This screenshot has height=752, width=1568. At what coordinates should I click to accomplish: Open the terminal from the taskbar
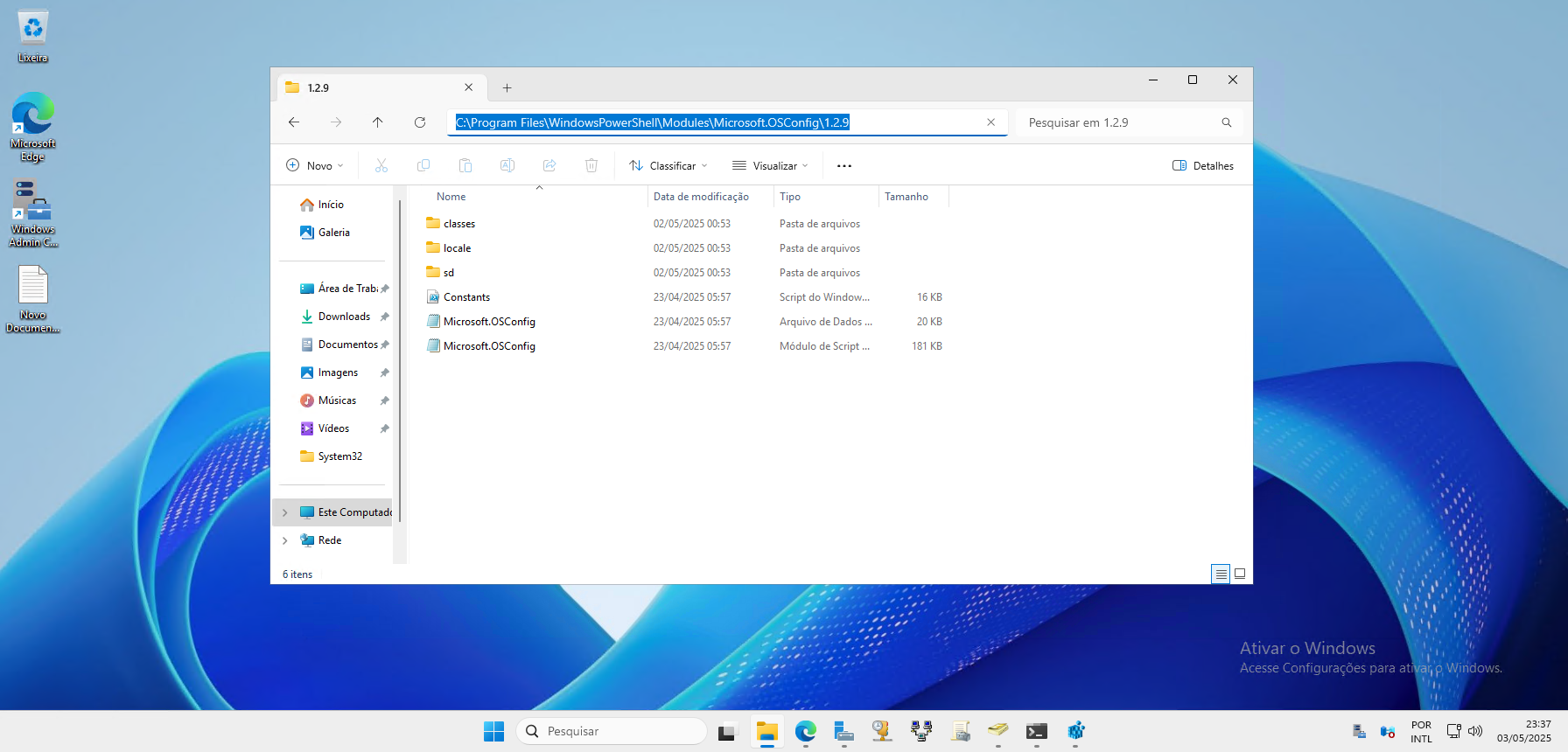tap(1037, 731)
